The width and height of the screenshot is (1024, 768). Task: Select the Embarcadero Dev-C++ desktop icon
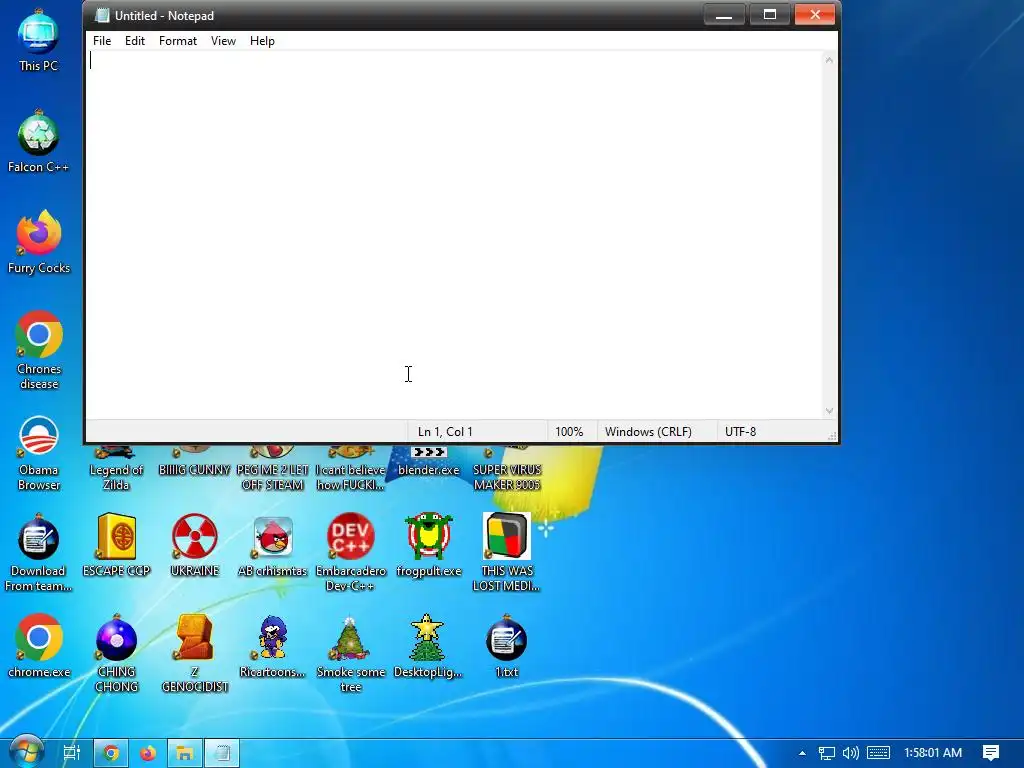[x=351, y=553]
